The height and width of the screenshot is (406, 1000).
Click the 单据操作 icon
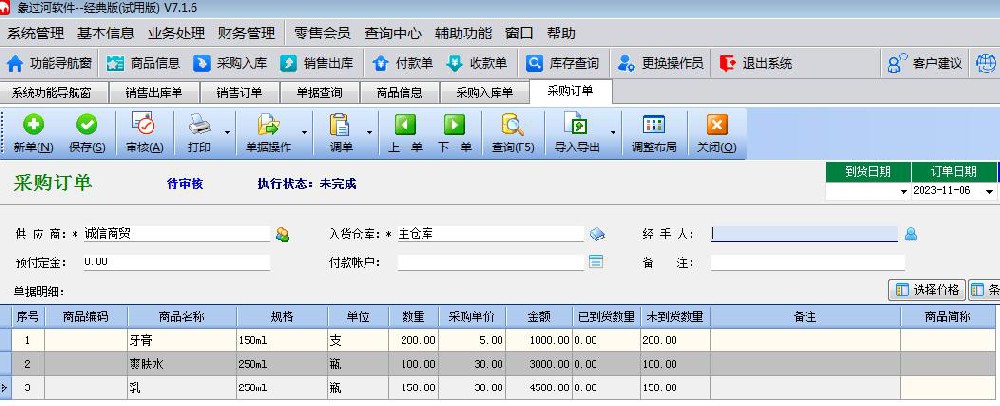268,124
